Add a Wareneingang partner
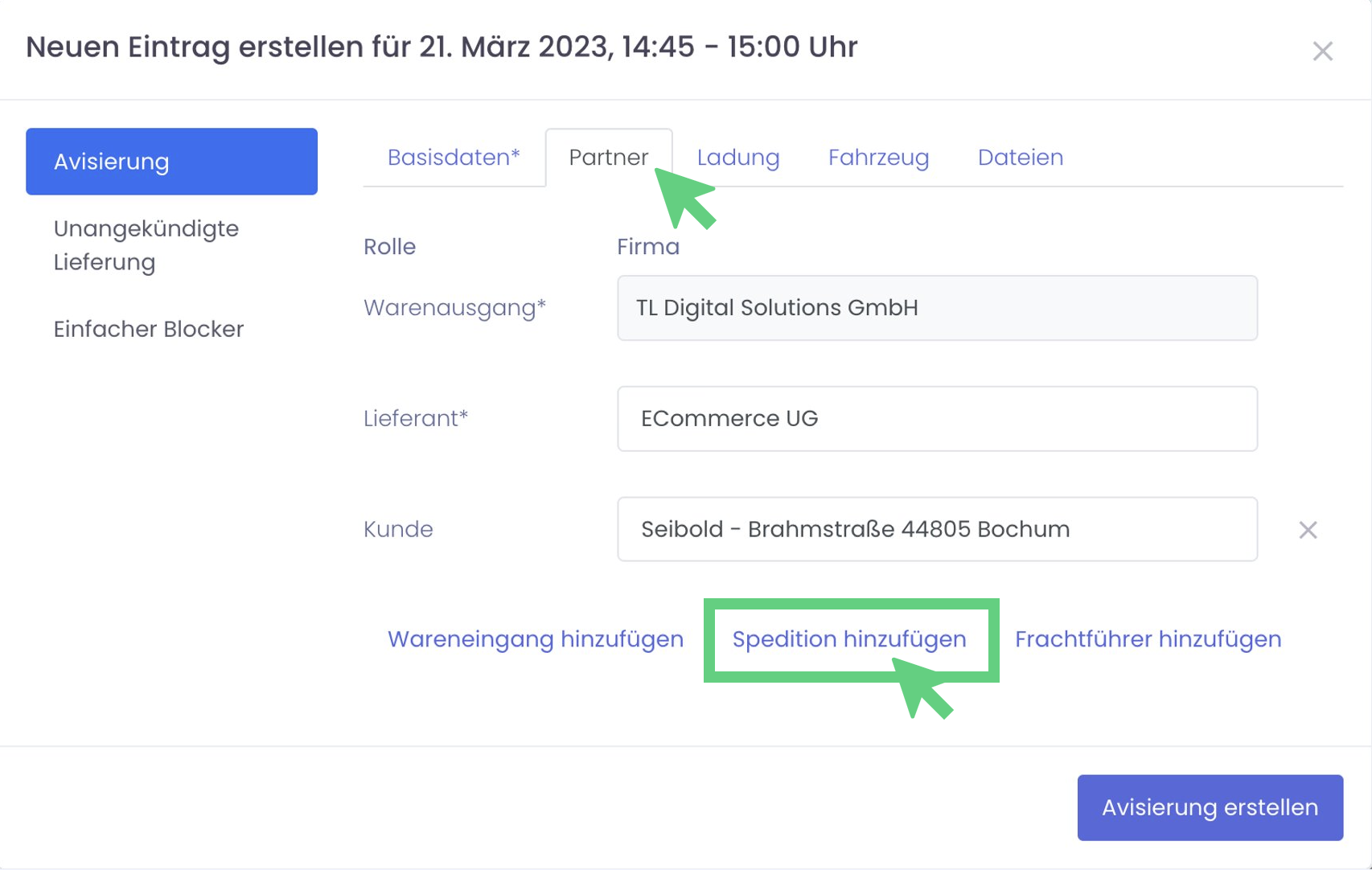 [536, 639]
